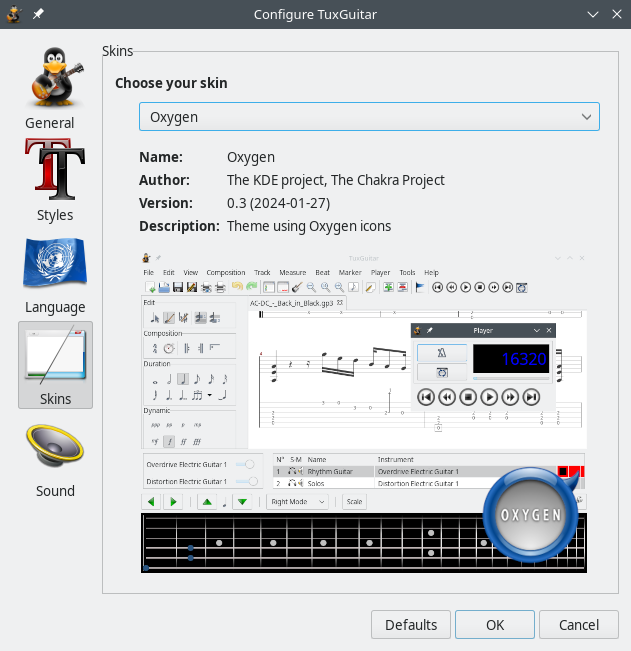This screenshot has height=651, width=631.
Task: Click the Overdrive Electric Guitar 1 slider
Action: click(x=243, y=465)
